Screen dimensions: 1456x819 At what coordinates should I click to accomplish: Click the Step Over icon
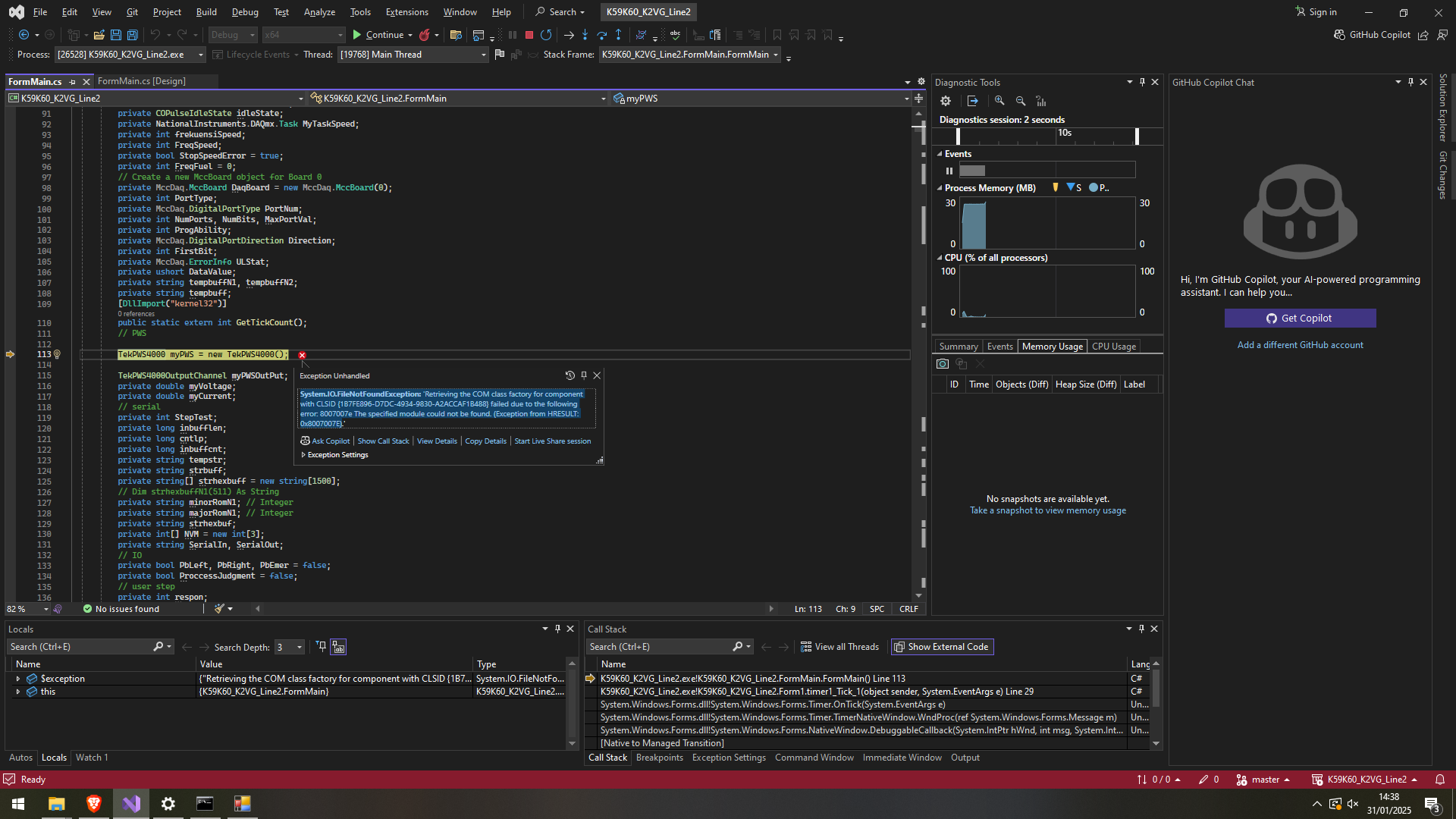pyautogui.click(x=602, y=35)
